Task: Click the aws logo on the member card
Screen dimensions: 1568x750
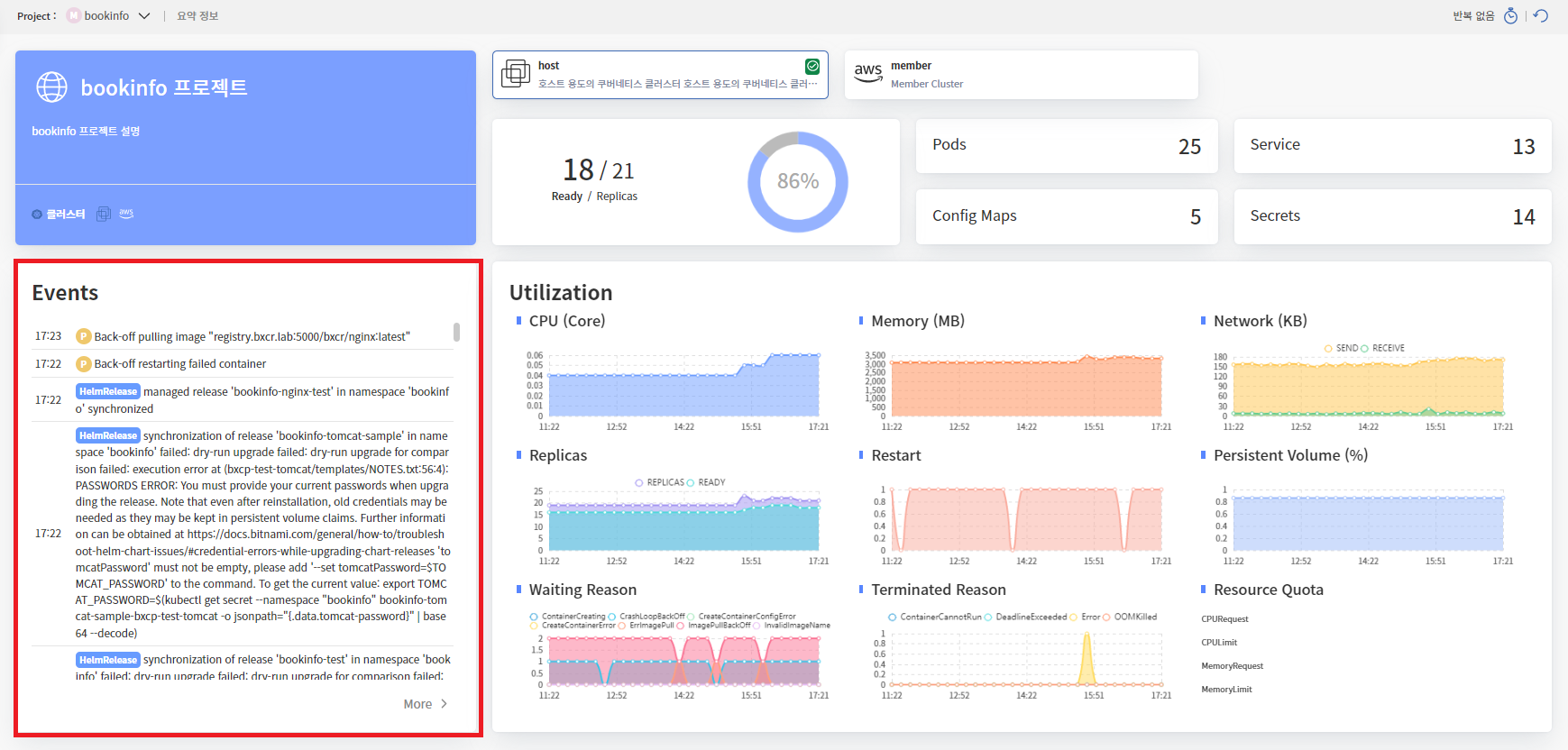Action: (x=868, y=73)
